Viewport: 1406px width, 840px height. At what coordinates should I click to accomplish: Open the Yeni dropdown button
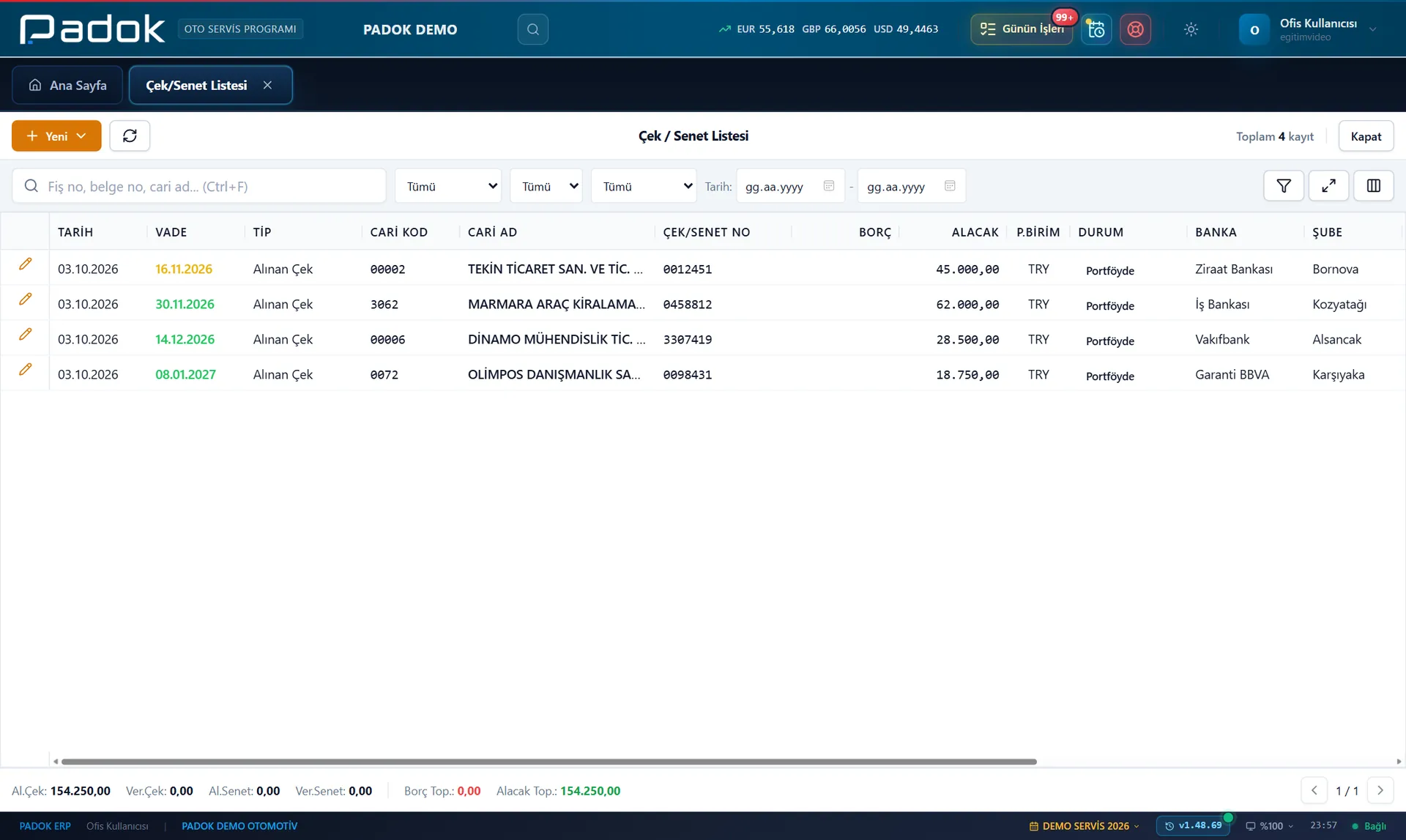(56, 135)
